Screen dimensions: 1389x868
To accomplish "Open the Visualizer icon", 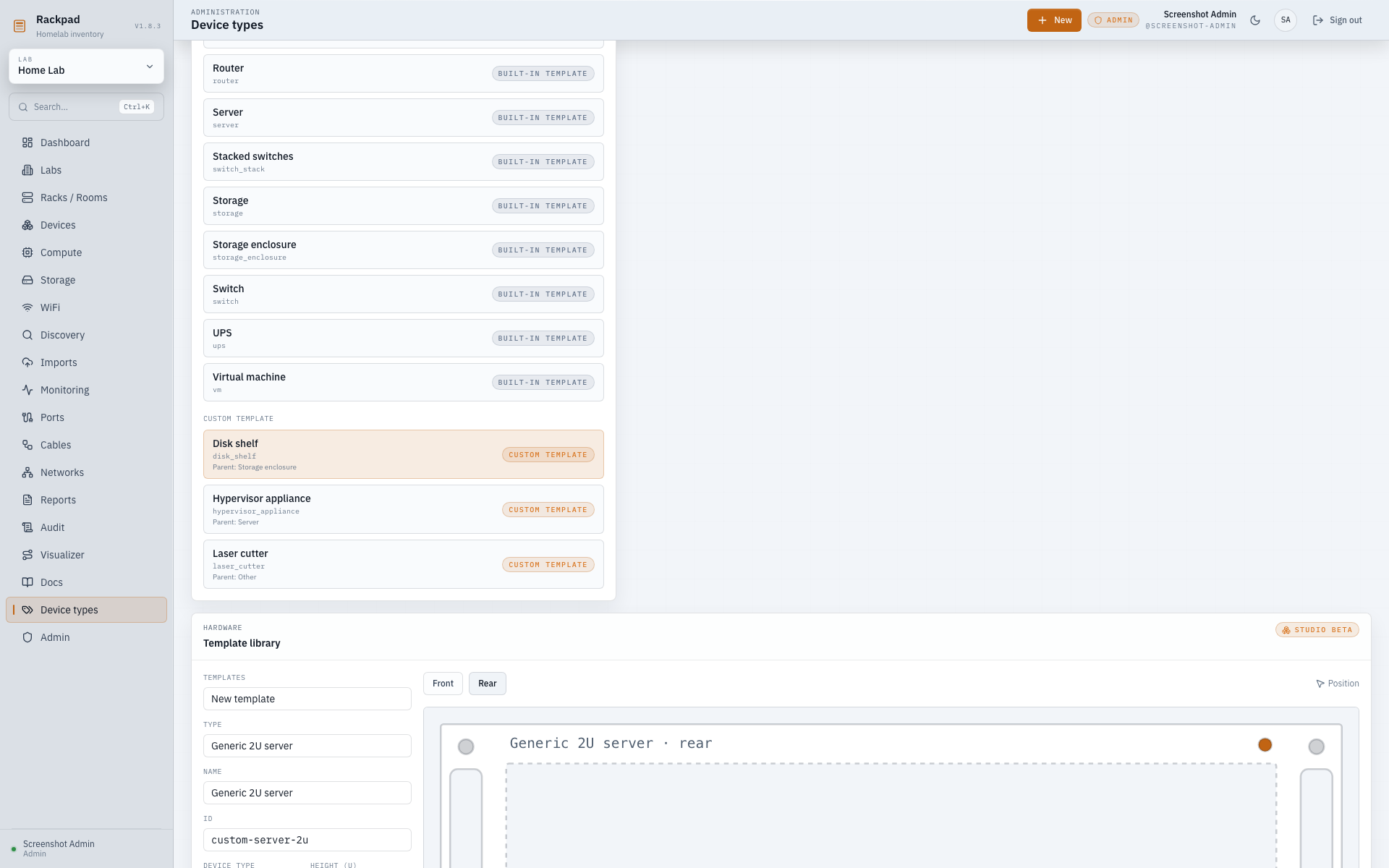I will (x=27, y=555).
